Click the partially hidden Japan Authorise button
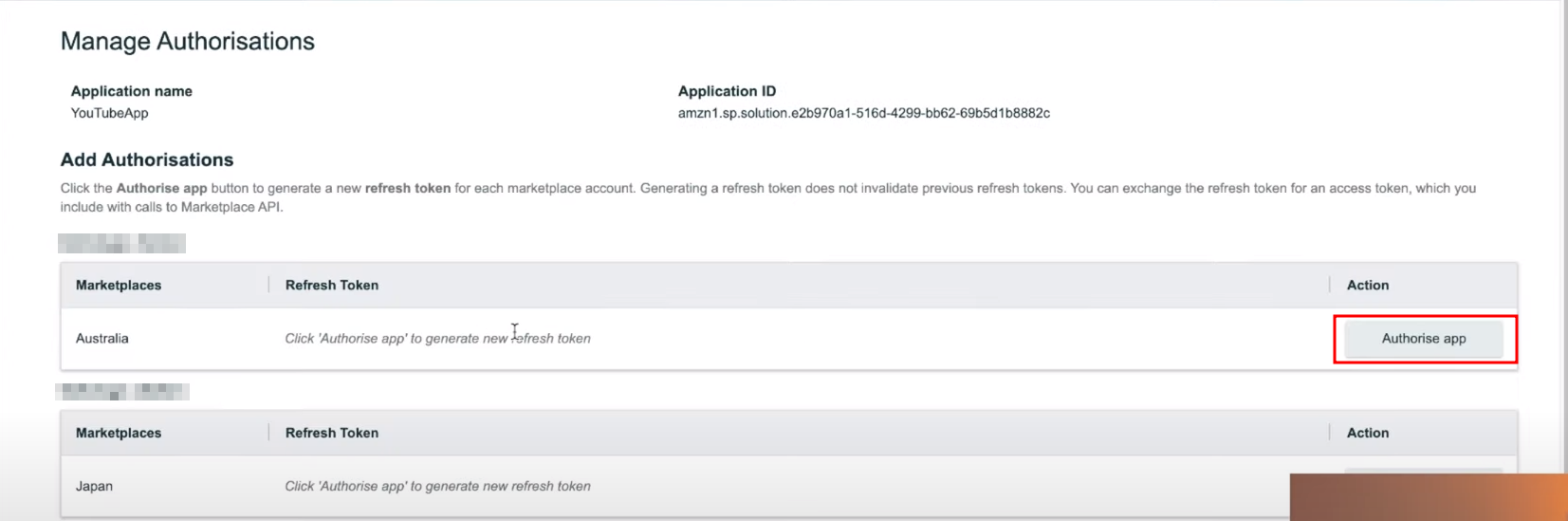The image size is (1568, 521). pyautogui.click(x=1423, y=471)
